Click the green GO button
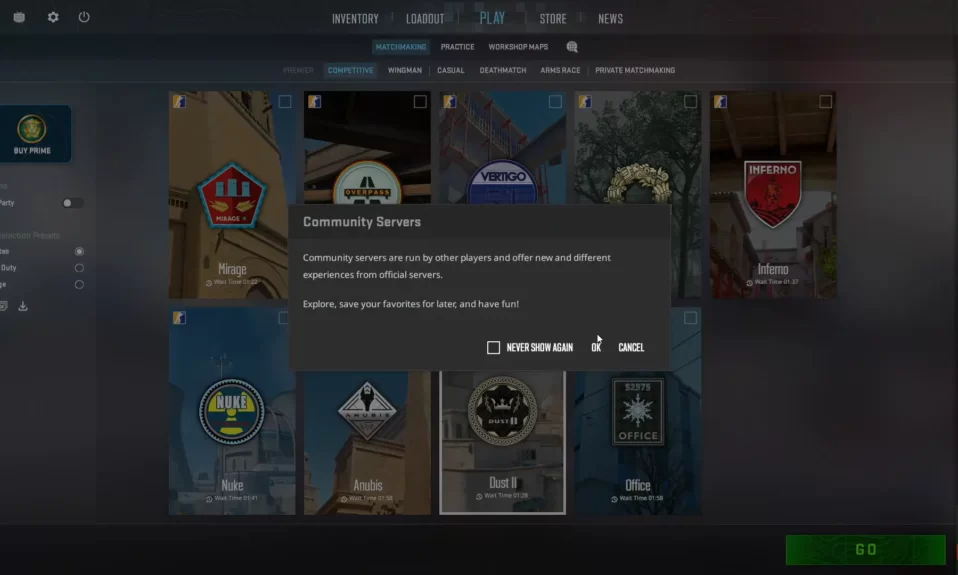This screenshot has height=575, width=958. point(865,549)
